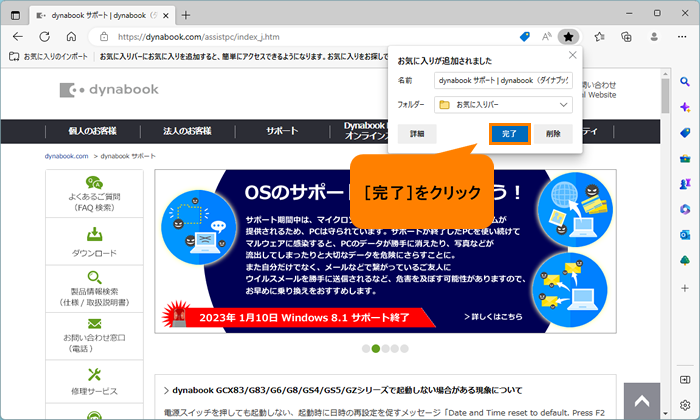
Task: Click the 削除 button
Action: pyautogui.click(x=553, y=133)
